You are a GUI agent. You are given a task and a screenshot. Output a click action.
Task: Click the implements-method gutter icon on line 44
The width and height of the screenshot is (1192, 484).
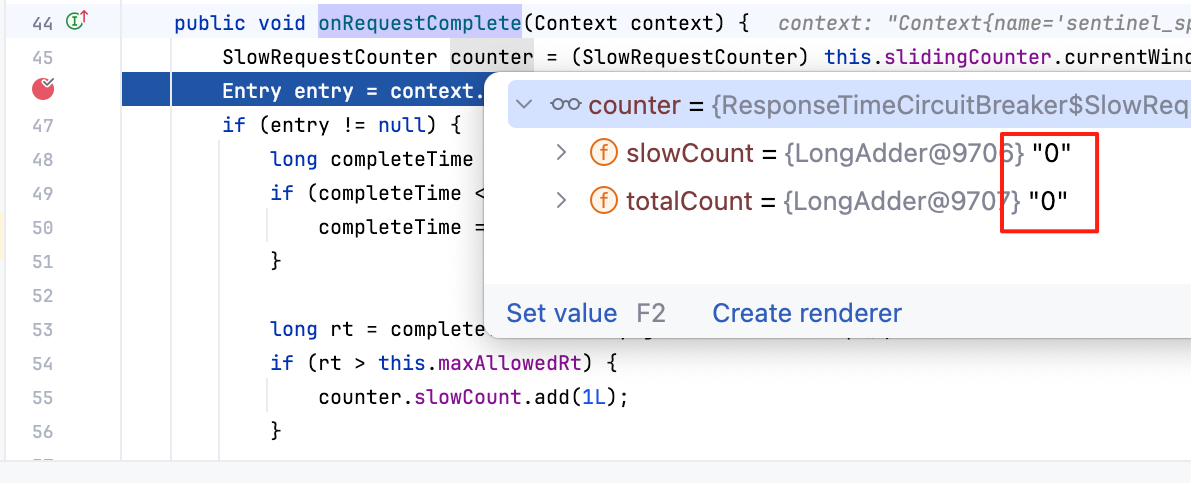77,21
